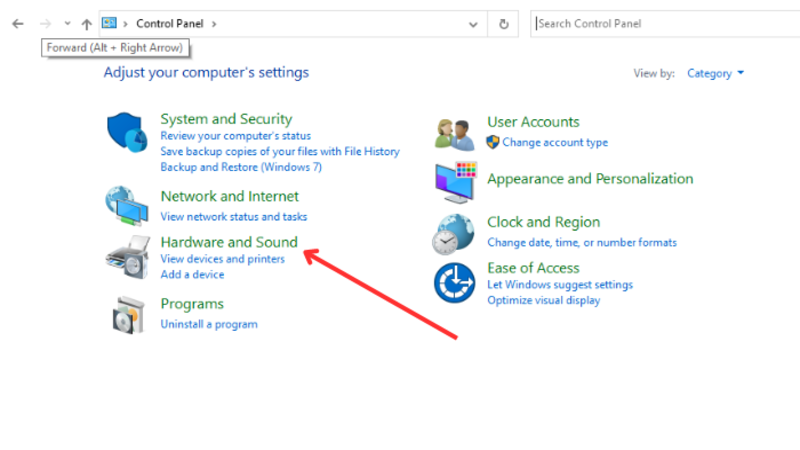
Task: Click the View by: label
Action: tap(654, 73)
